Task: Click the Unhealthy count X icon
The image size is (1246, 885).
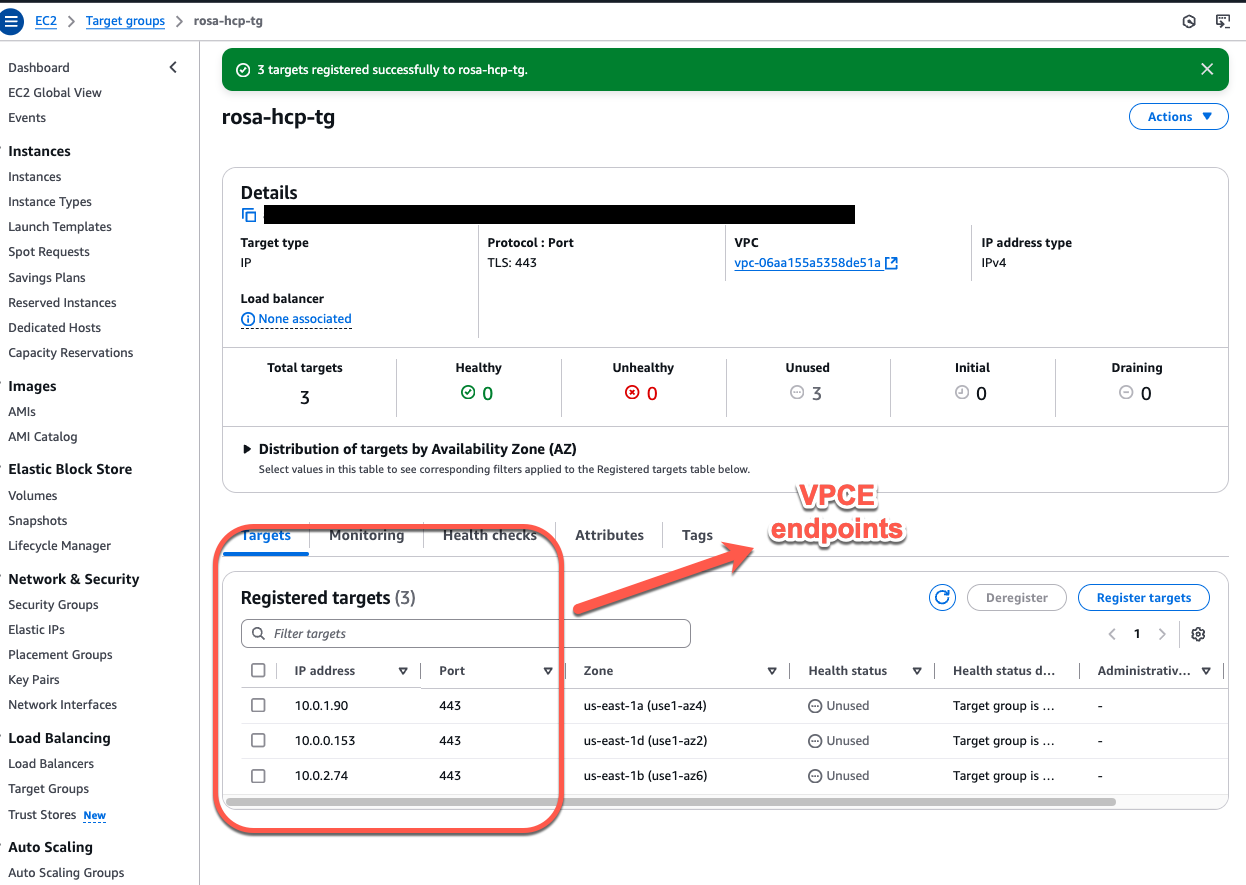Action: click(632, 393)
